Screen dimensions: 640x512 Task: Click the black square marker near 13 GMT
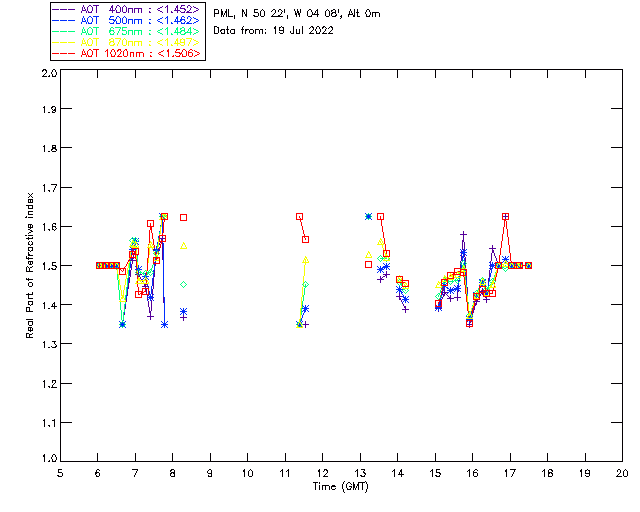[368, 264]
